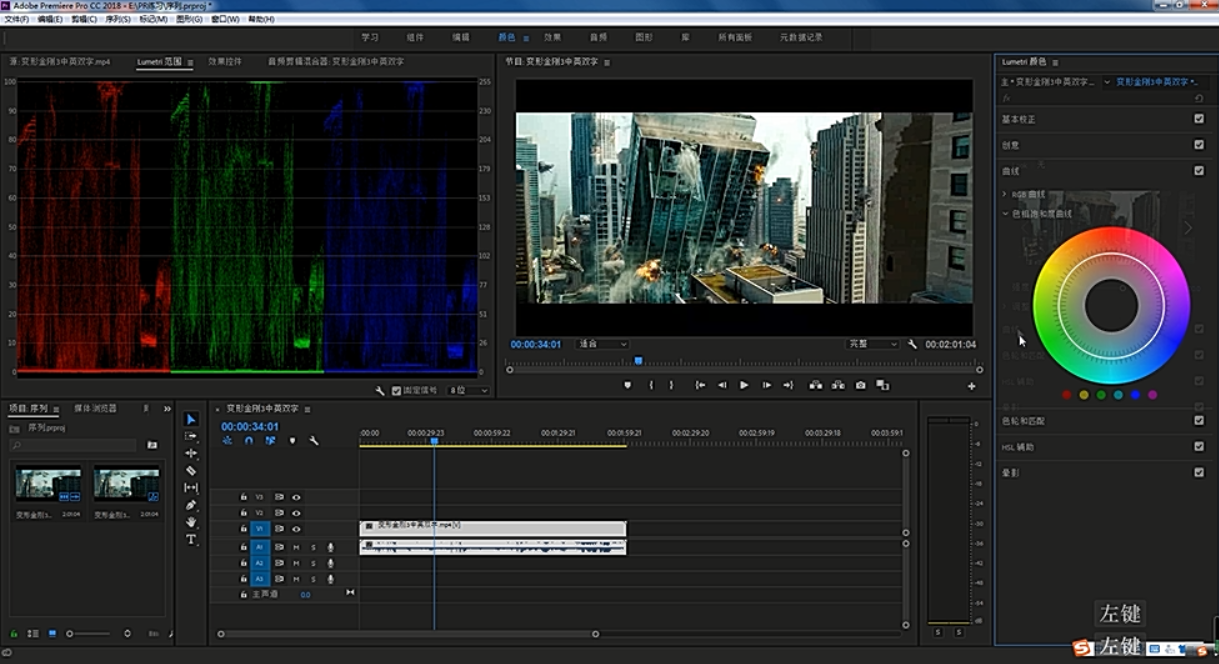The height and width of the screenshot is (664, 1219).
Task: Export frame with the camera icon
Action: (x=860, y=385)
